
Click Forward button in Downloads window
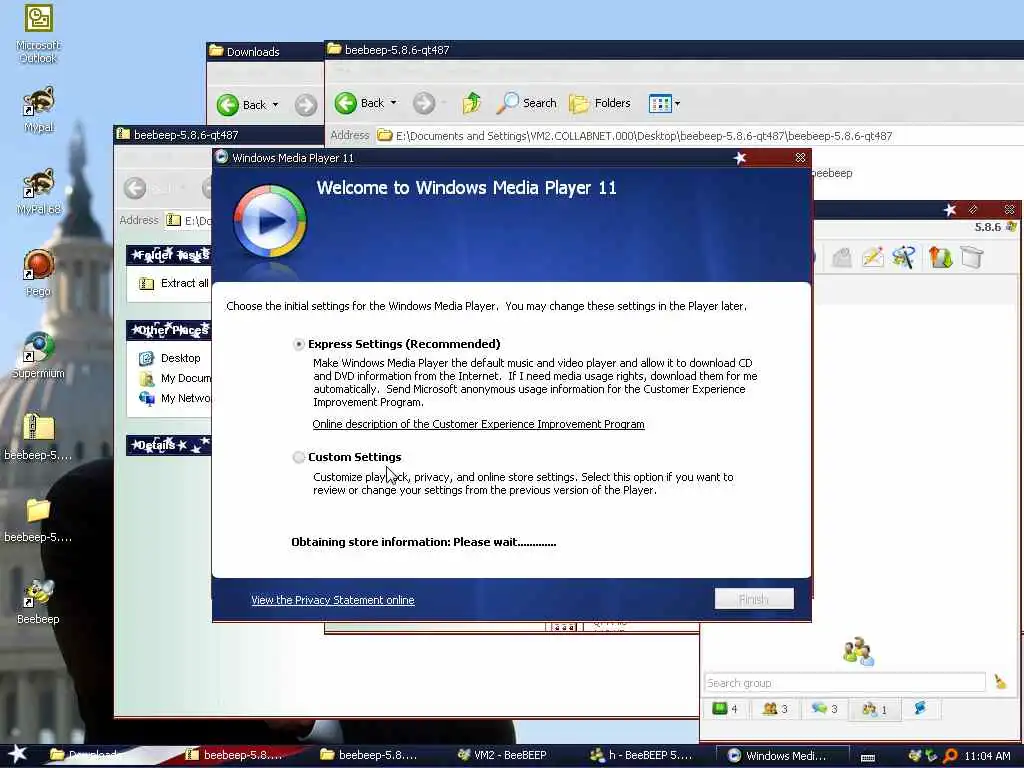coord(306,104)
